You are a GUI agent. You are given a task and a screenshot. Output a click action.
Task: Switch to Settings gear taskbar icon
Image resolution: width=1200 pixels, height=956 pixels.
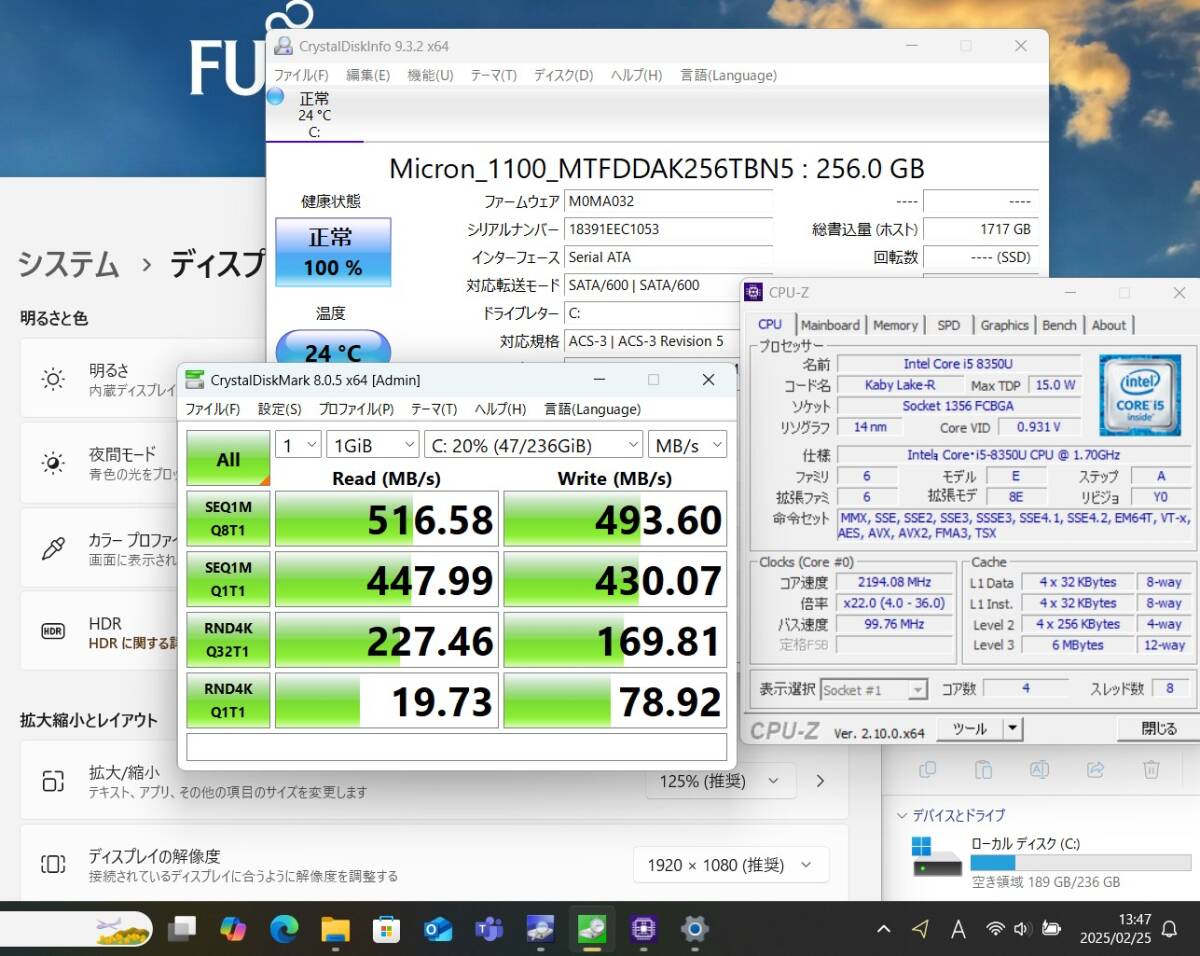click(x=694, y=929)
